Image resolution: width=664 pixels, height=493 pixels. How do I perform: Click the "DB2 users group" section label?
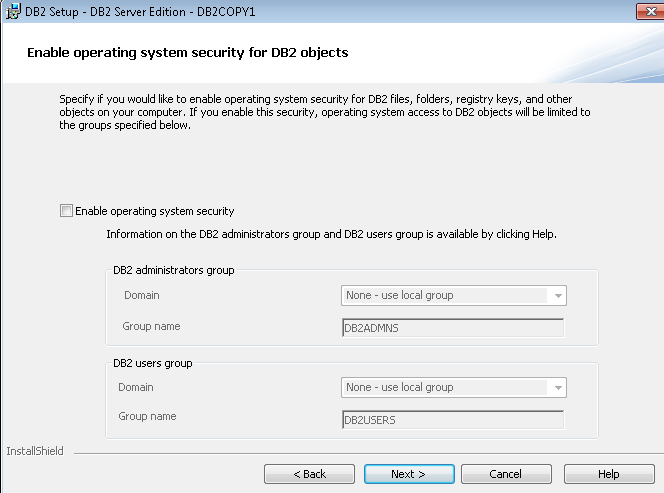pos(152,363)
